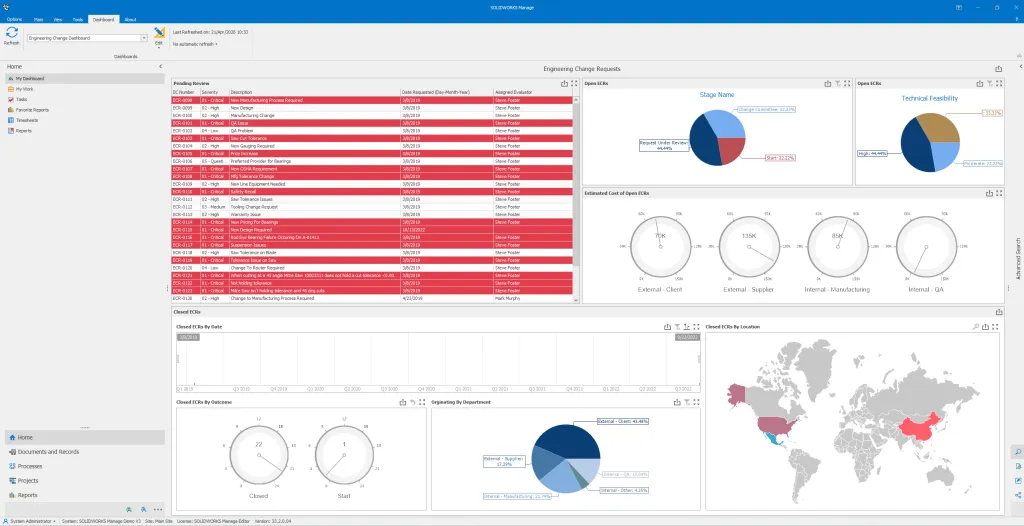This screenshot has width=1024, height=526.
Task: Export the Stage Name pie chart
Action: coord(828,84)
